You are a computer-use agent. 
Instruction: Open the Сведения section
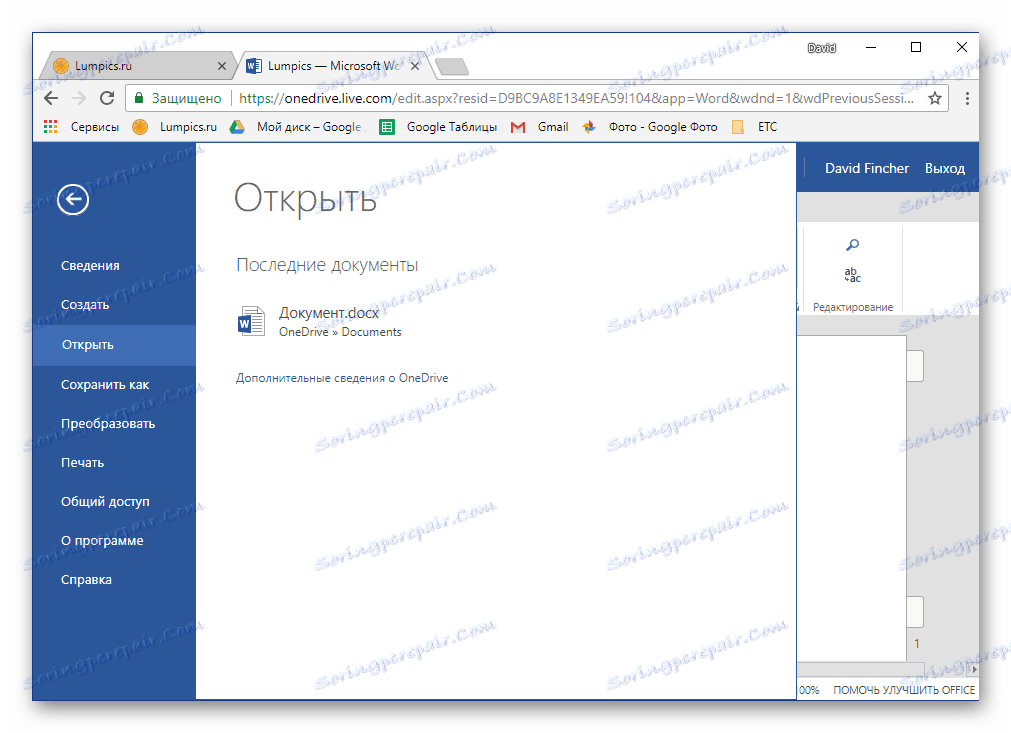click(90, 266)
